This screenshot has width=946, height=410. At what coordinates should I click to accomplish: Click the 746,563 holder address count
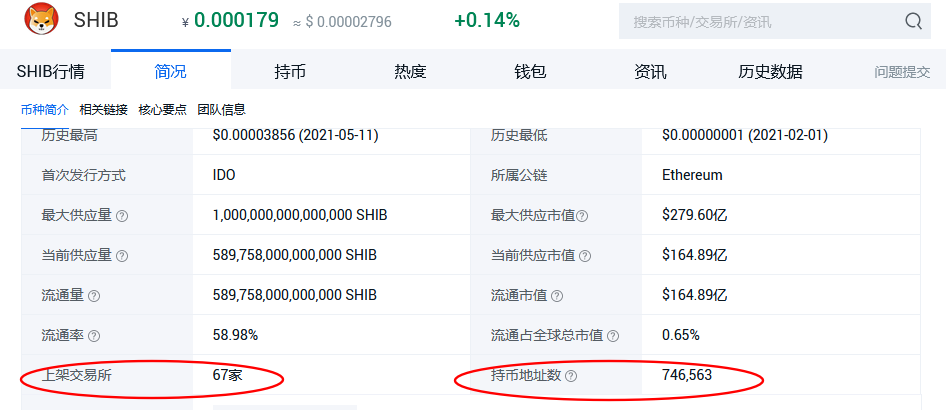687,375
